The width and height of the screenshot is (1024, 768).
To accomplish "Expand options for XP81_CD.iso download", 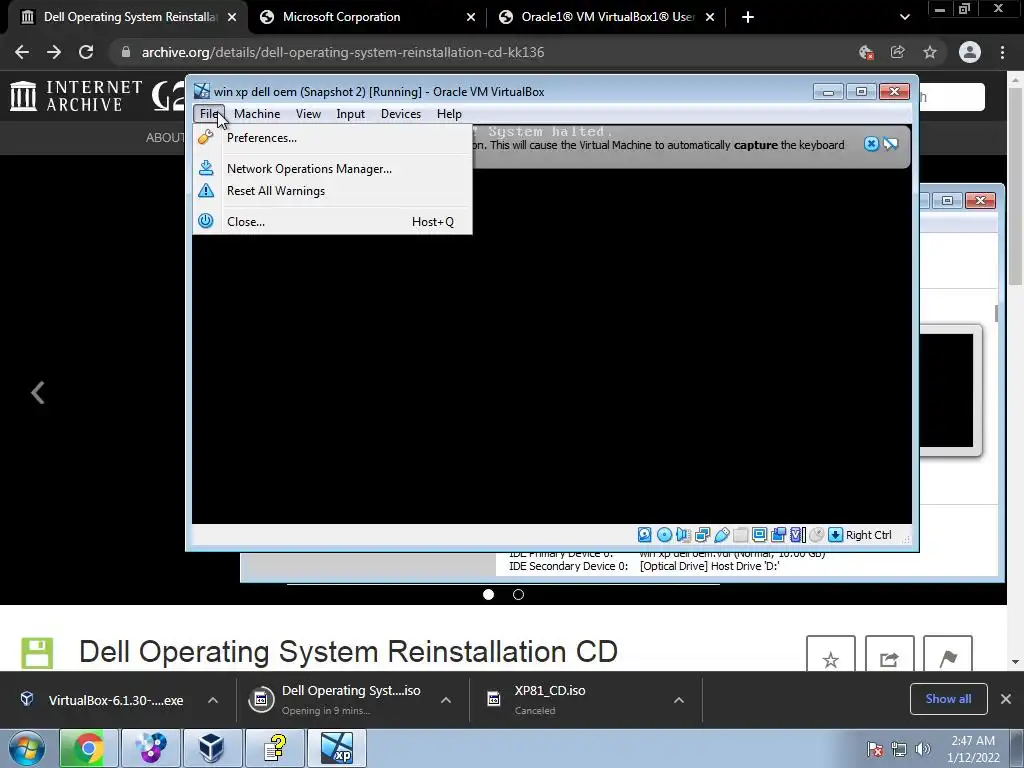I will pyautogui.click(x=679, y=700).
